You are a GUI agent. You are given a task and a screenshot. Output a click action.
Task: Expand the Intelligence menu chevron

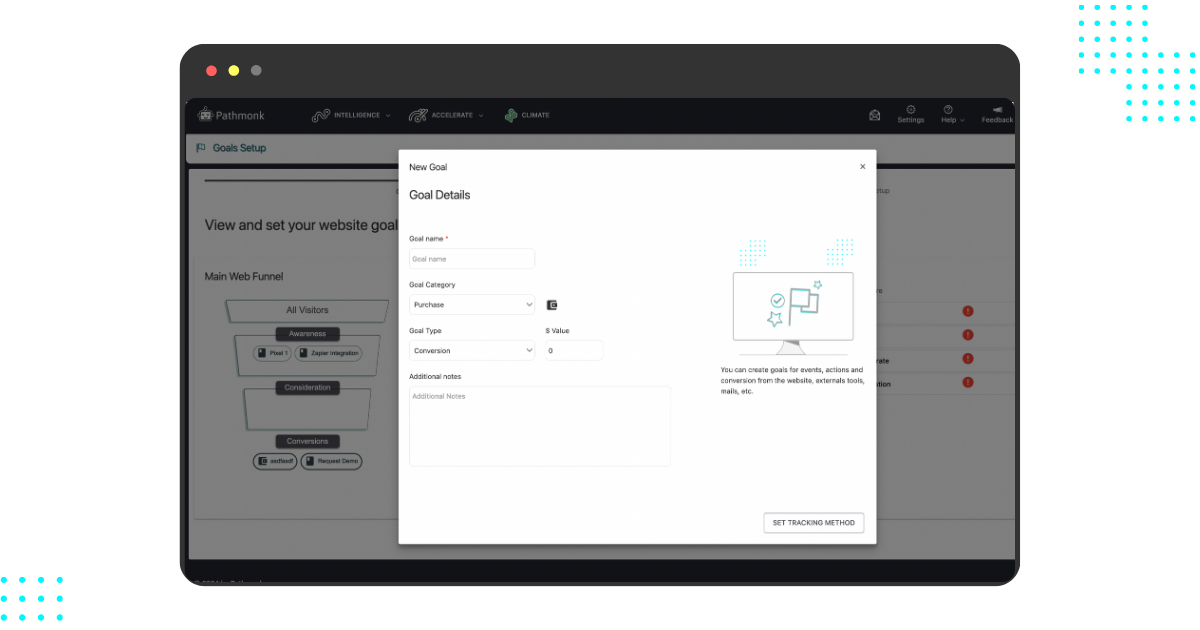(x=387, y=115)
